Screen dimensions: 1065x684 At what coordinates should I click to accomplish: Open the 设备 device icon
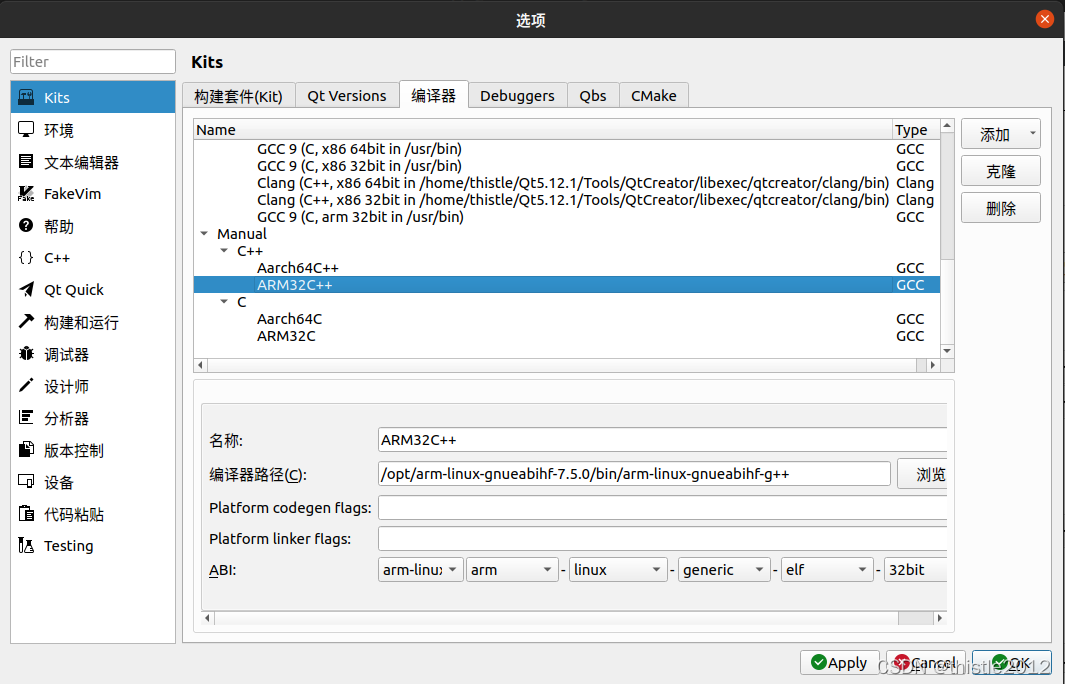[x=26, y=482]
